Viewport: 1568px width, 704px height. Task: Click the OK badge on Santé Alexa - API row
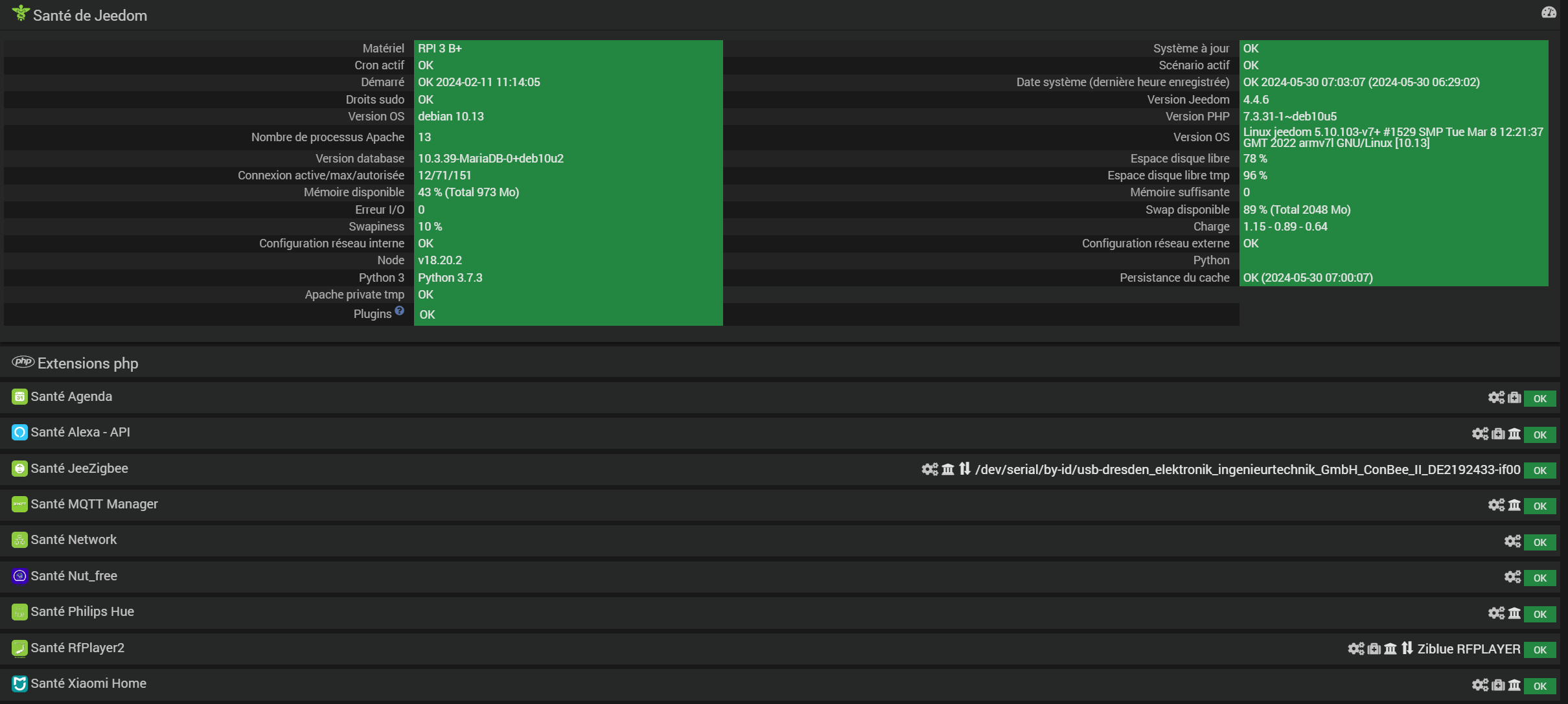(1540, 435)
